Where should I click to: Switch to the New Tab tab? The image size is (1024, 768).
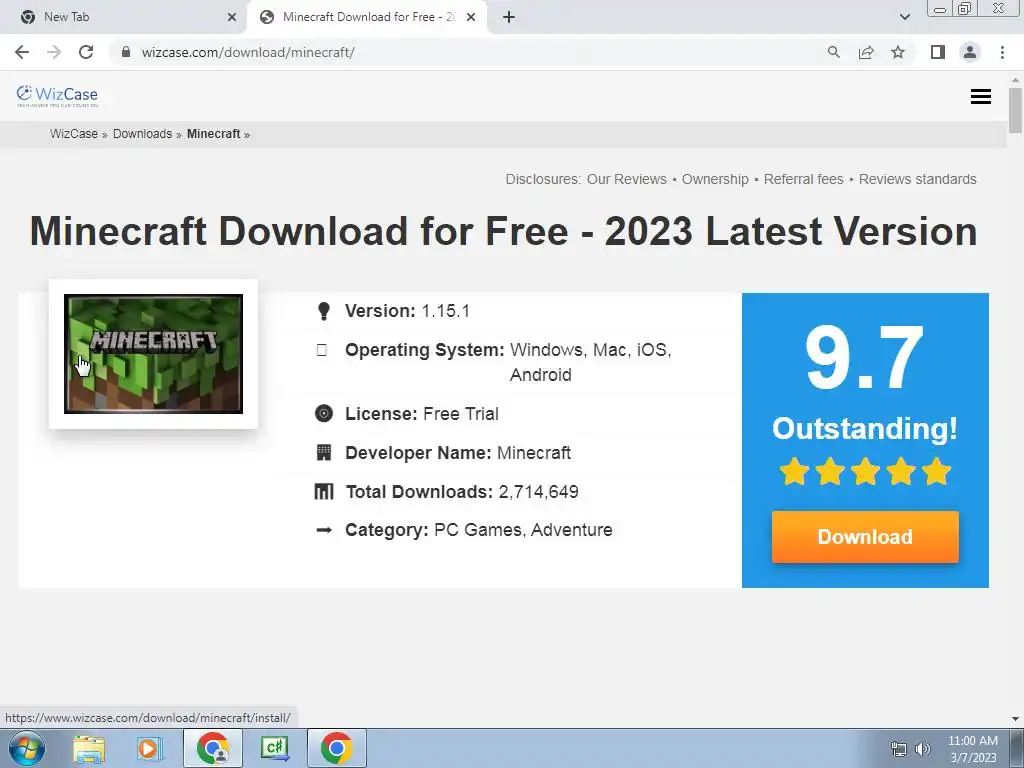tap(124, 17)
